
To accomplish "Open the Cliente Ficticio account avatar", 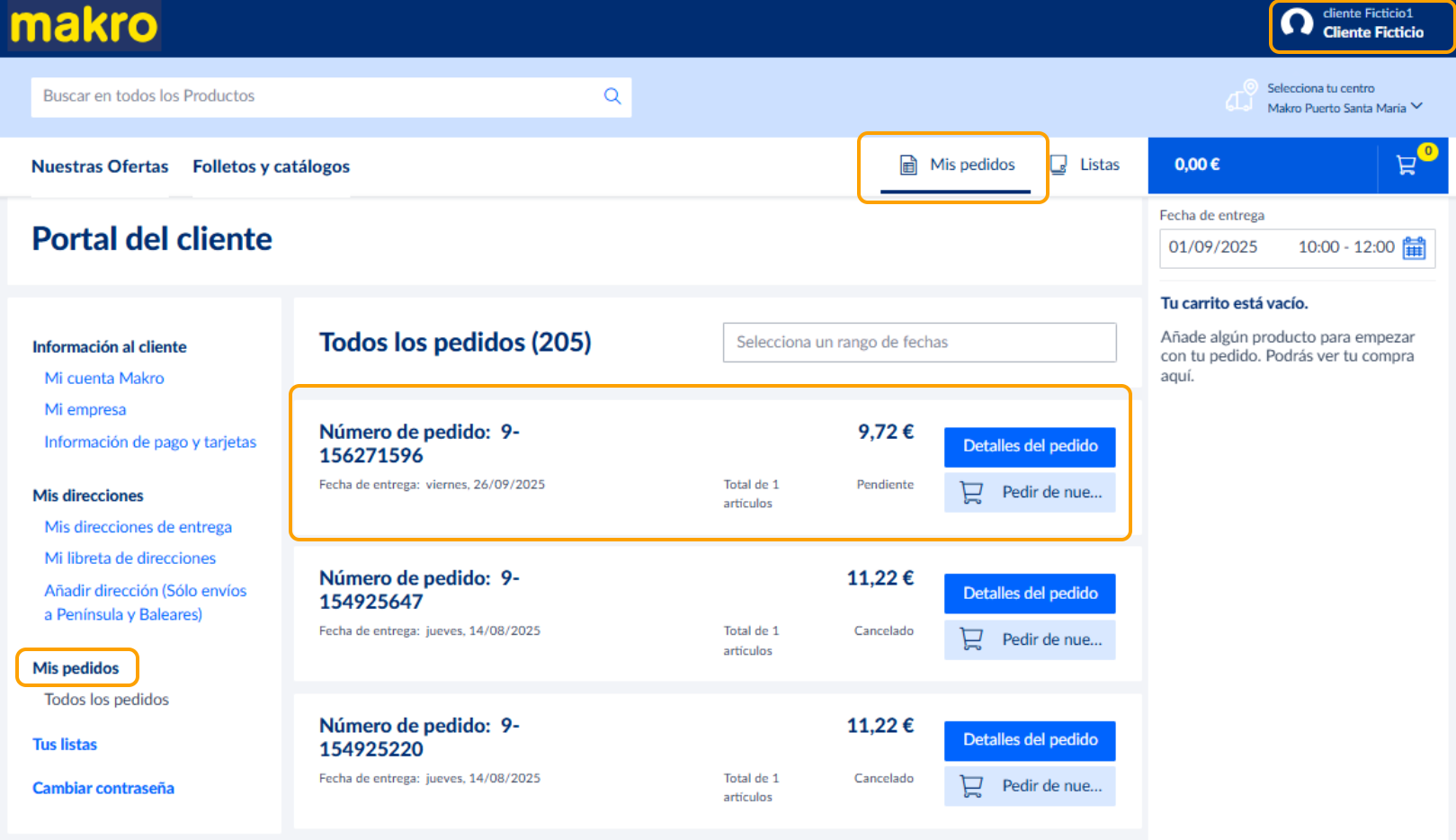I will (x=1297, y=23).
